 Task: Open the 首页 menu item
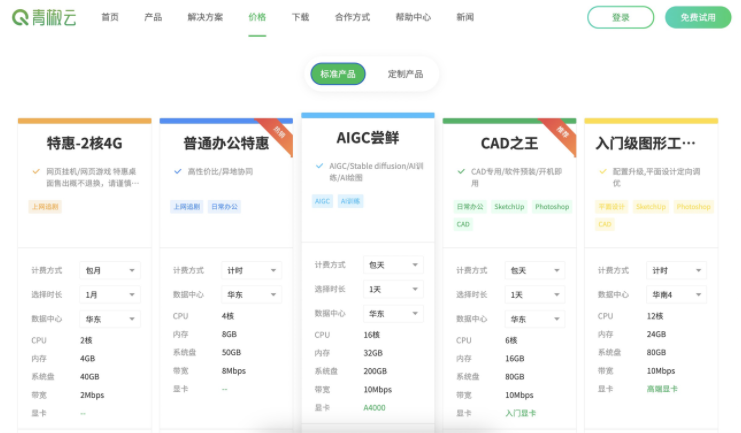tap(110, 17)
